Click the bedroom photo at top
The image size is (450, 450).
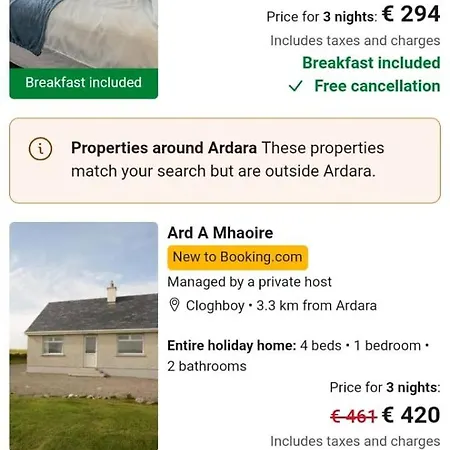click(84, 34)
